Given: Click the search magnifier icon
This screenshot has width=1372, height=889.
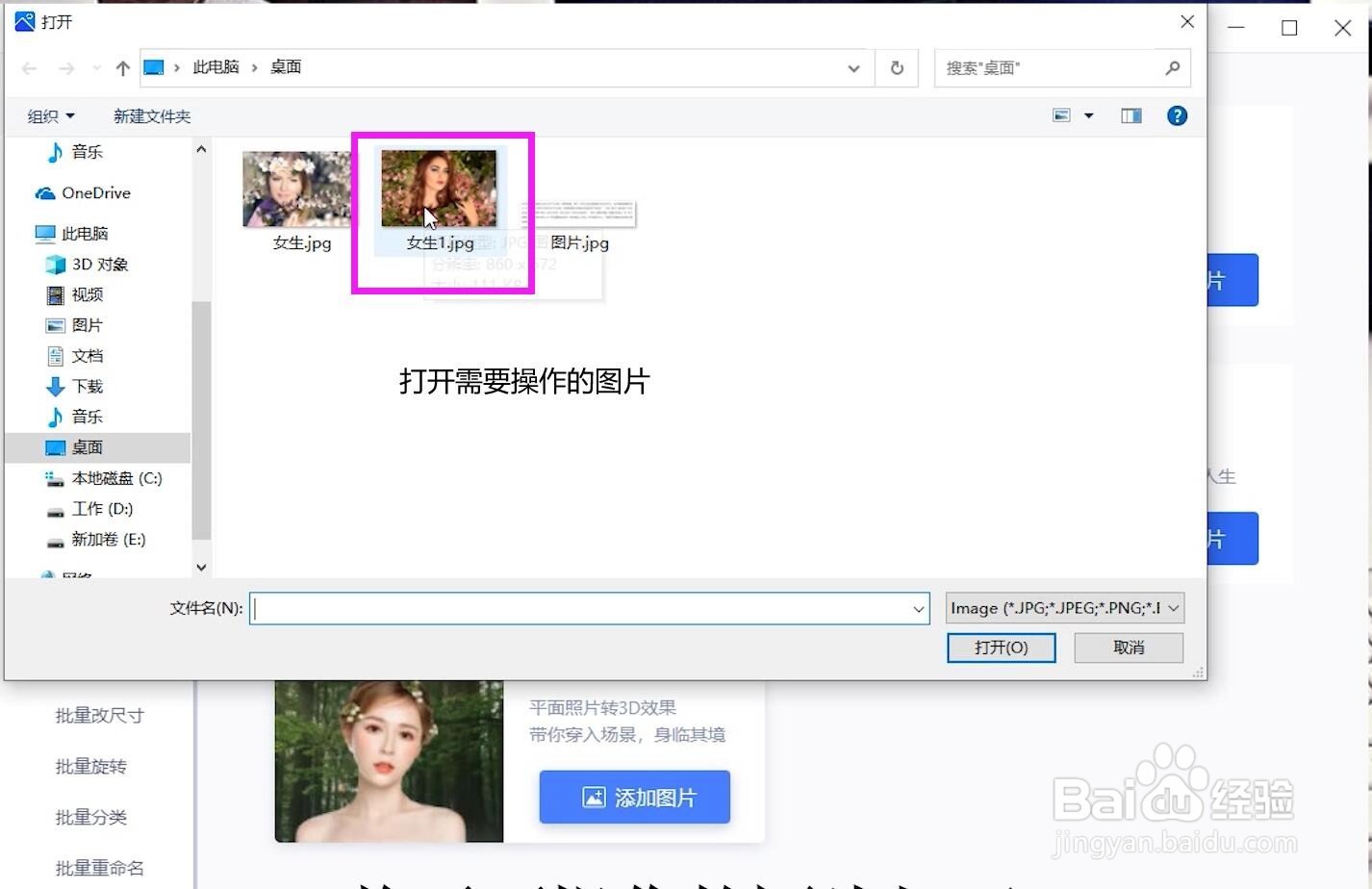Looking at the screenshot, I should pyautogui.click(x=1172, y=68).
